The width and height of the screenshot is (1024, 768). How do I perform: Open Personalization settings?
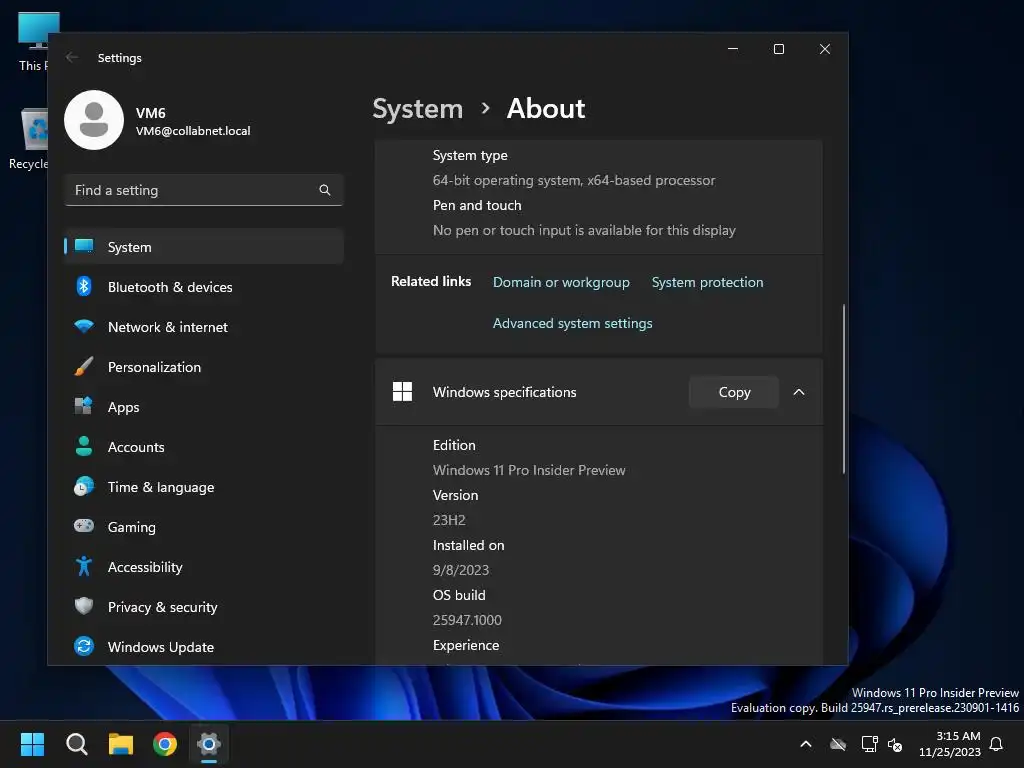204,367
